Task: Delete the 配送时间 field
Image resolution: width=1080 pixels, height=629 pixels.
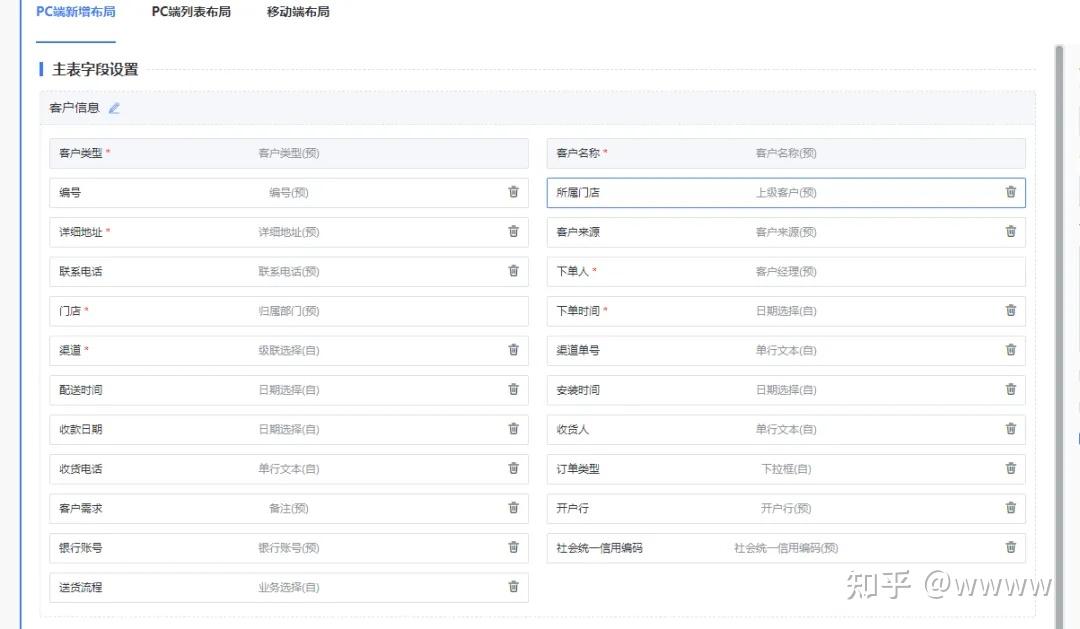Action: 513,389
